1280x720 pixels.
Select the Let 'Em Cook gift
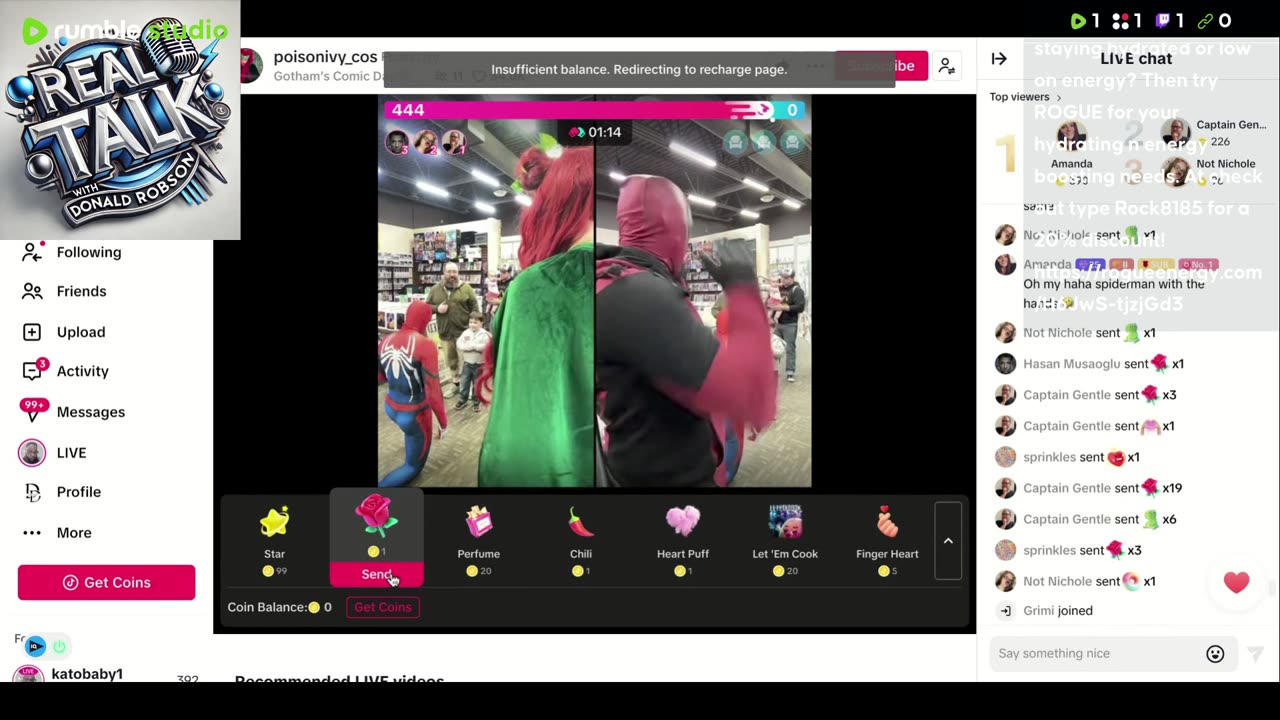pyautogui.click(x=785, y=541)
